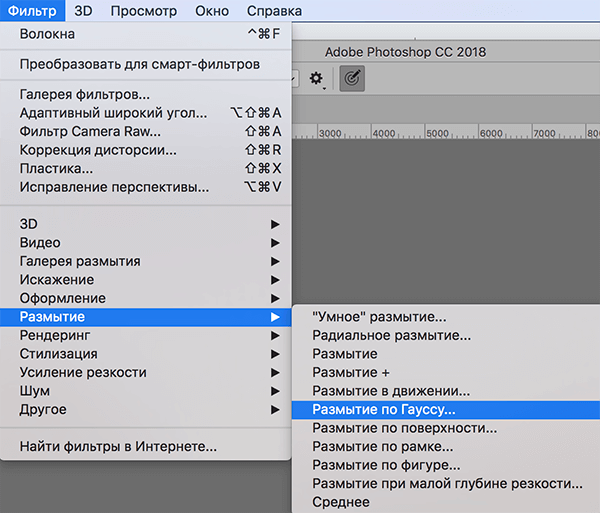Viewport: 600px width, 513px height.
Task: Toggle the target brush pressure icon
Action: [352, 78]
